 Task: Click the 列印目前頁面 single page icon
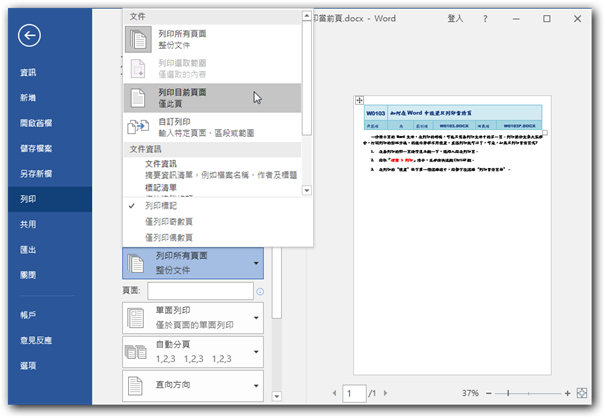pos(138,98)
